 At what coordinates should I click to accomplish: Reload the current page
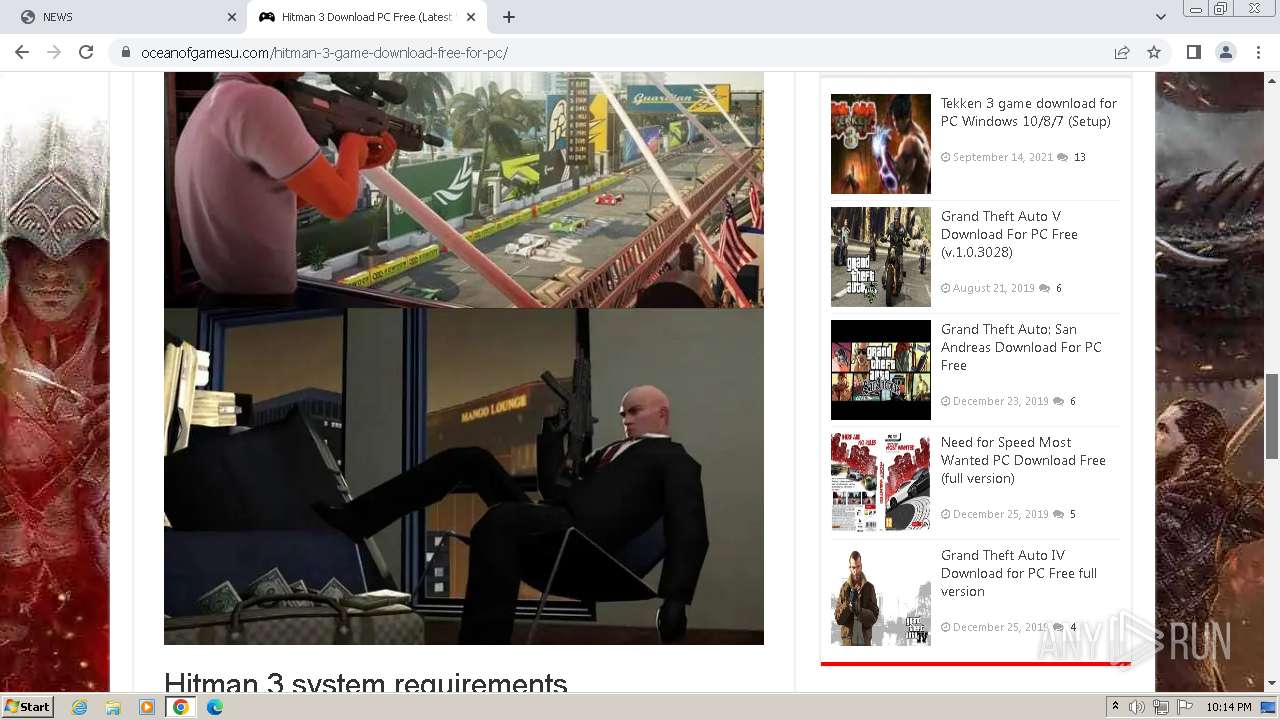tap(86, 52)
